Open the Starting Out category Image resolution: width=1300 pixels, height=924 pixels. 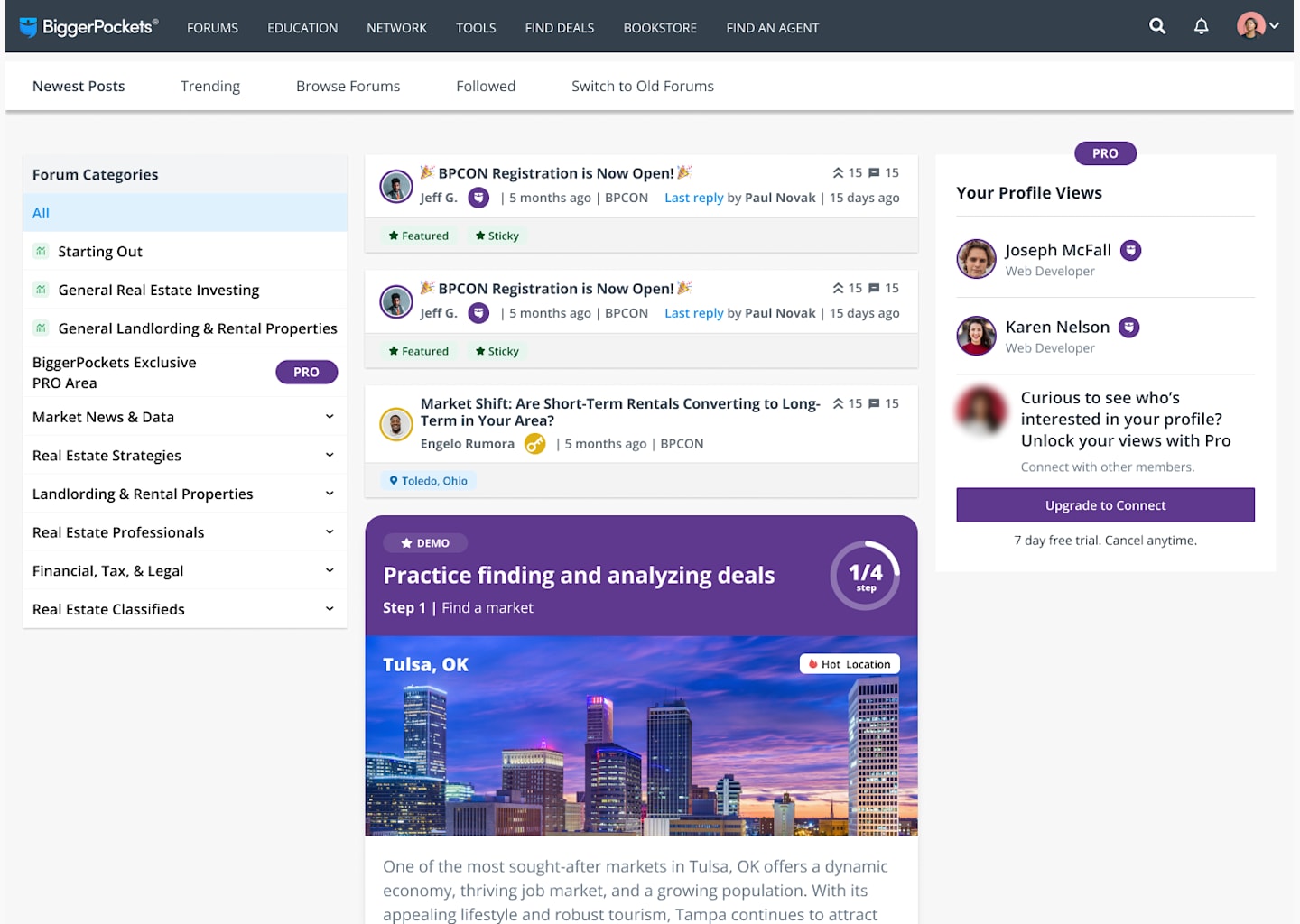click(x=100, y=252)
